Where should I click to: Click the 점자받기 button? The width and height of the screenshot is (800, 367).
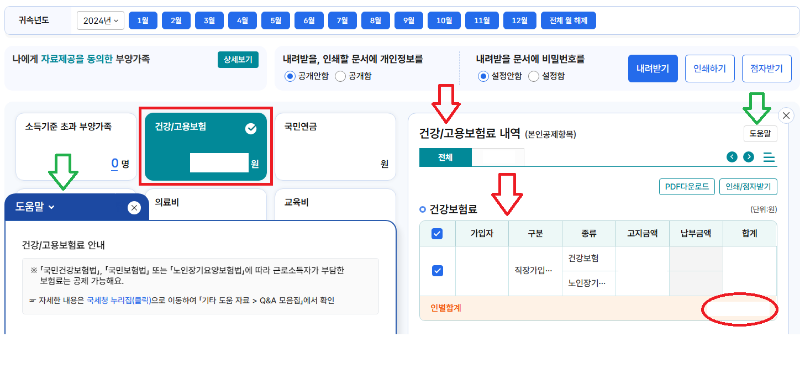point(767,68)
